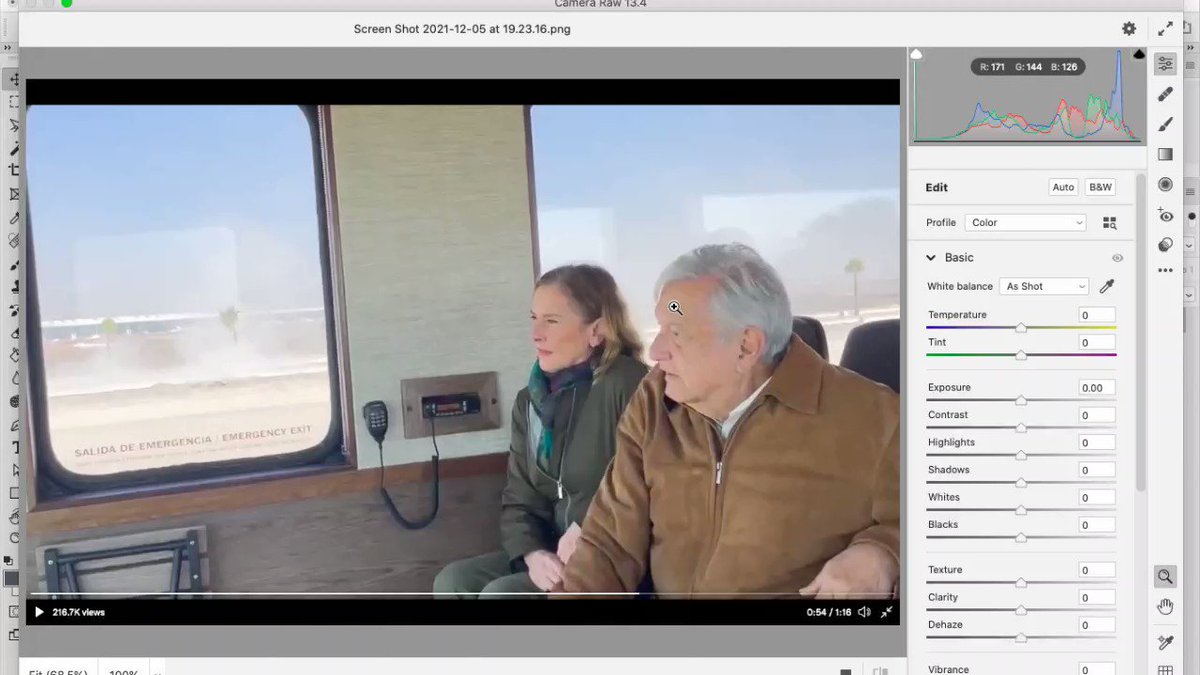The width and height of the screenshot is (1200, 675).
Task: Click the Blacks slider handle
Action: [1021, 537]
